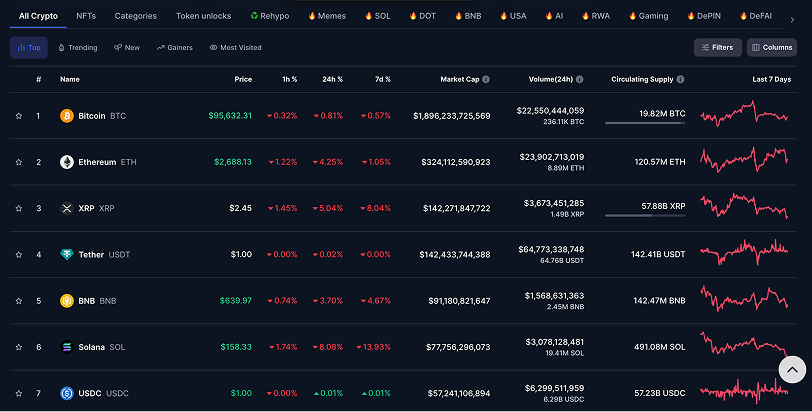Open the Filters panel
This screenshot has width=812, height=412.
point(718,47)
